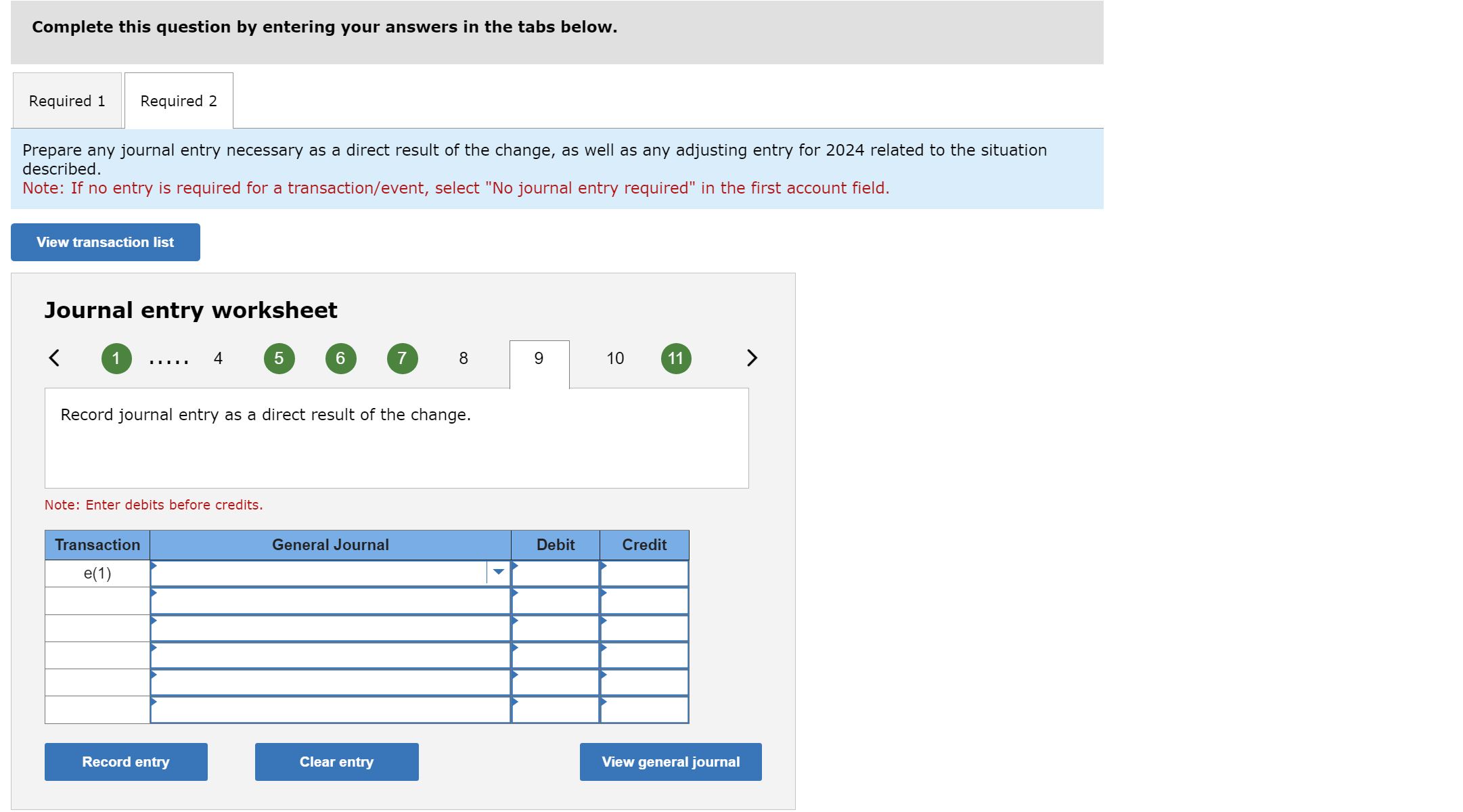Jump to completed entry 5
The width and height of the screenshot is (1463, 812).
pos(279,359)
